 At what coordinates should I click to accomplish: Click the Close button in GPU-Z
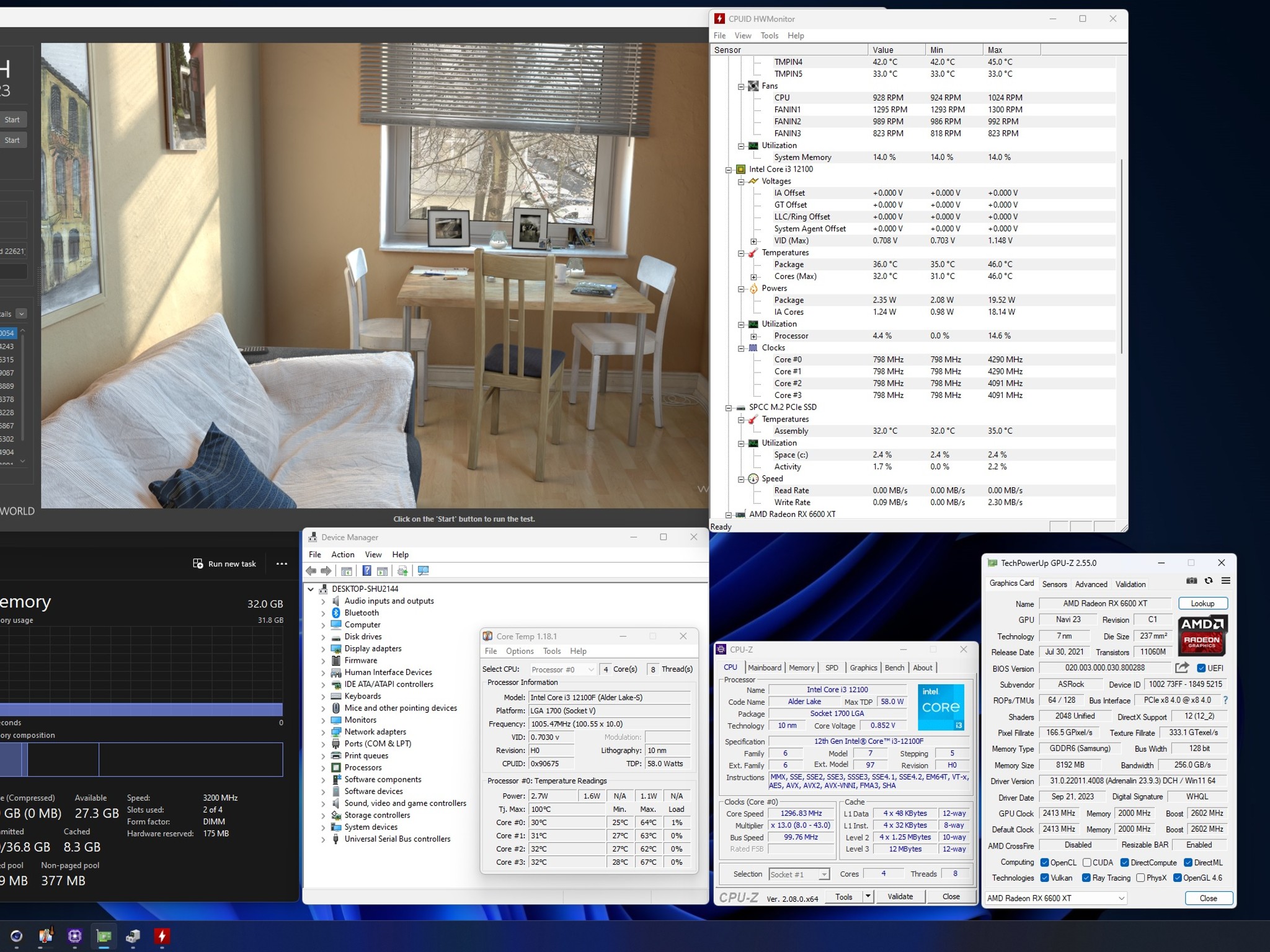pos(1208,898)
